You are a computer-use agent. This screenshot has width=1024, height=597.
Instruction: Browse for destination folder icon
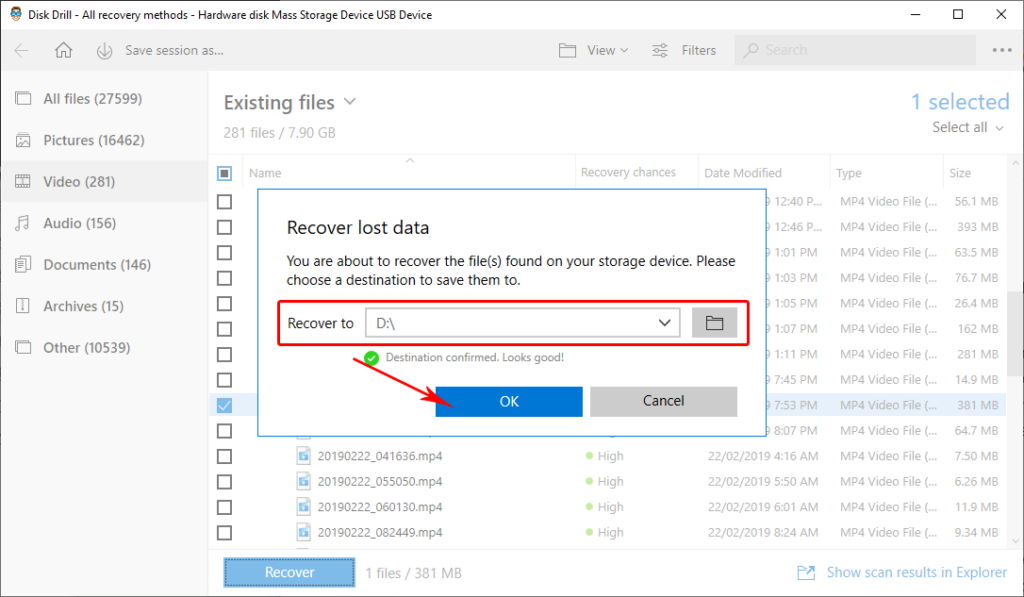714,323
